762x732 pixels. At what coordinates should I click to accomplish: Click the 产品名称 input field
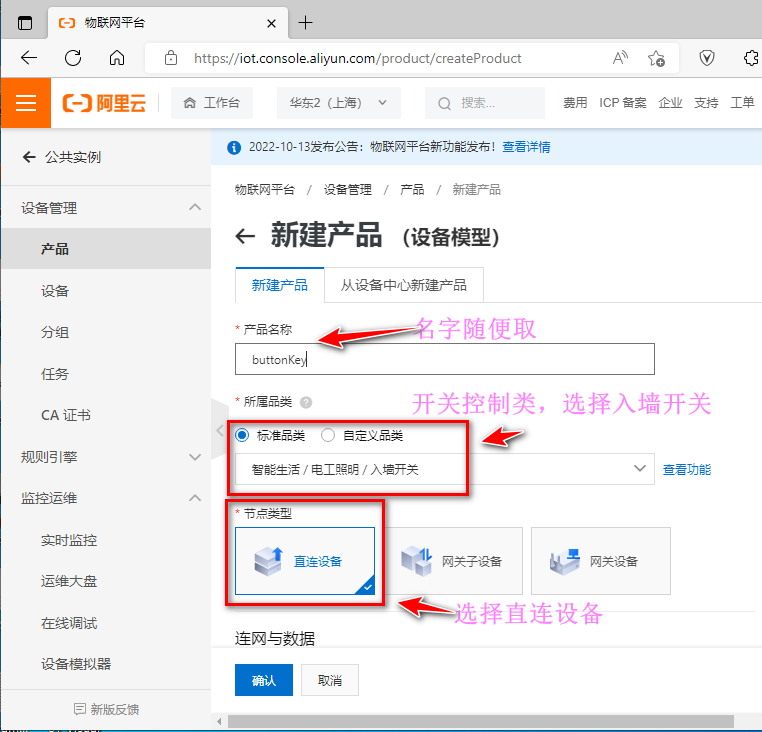point(445,359)
